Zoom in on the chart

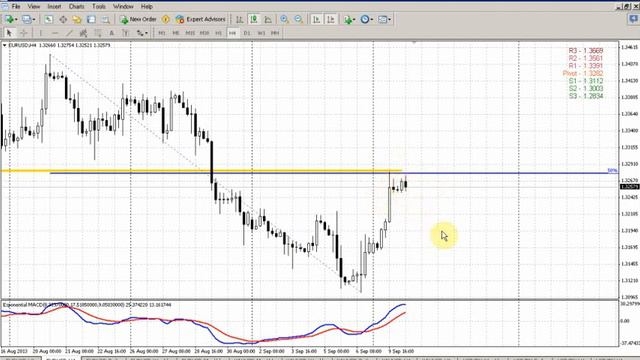coord(284,19)
